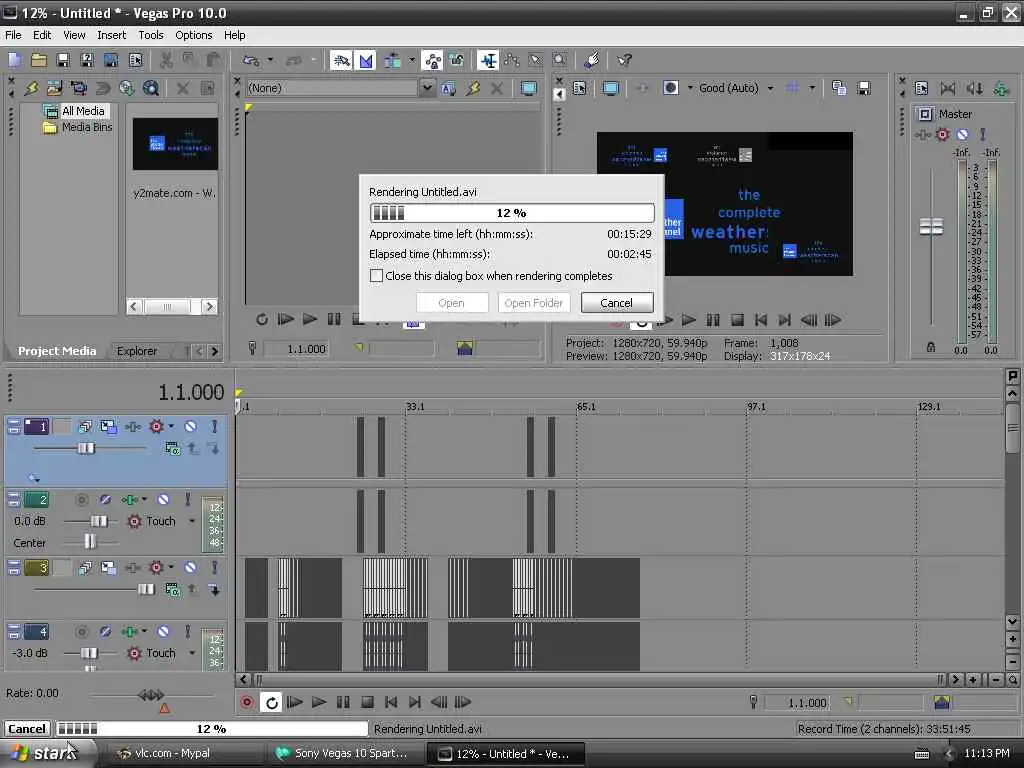The width and height of the screenshot is (1024, 768).
Task: Select the Zoom Edit tool magnifier
Action: [x=560, y=61]
